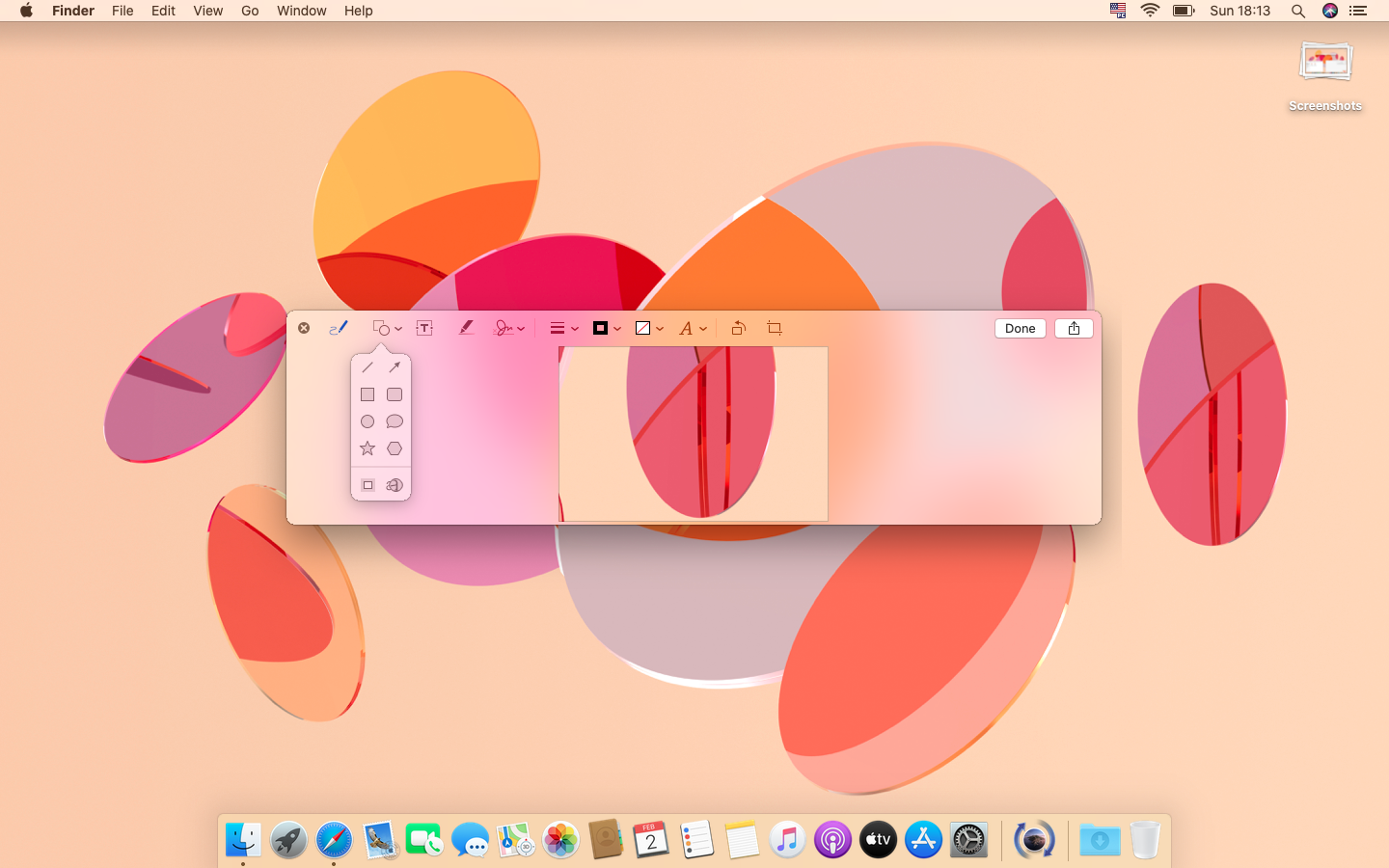Screen dimensions: 1389x868
Task: Rotate the image left
Action: (738, 328)
